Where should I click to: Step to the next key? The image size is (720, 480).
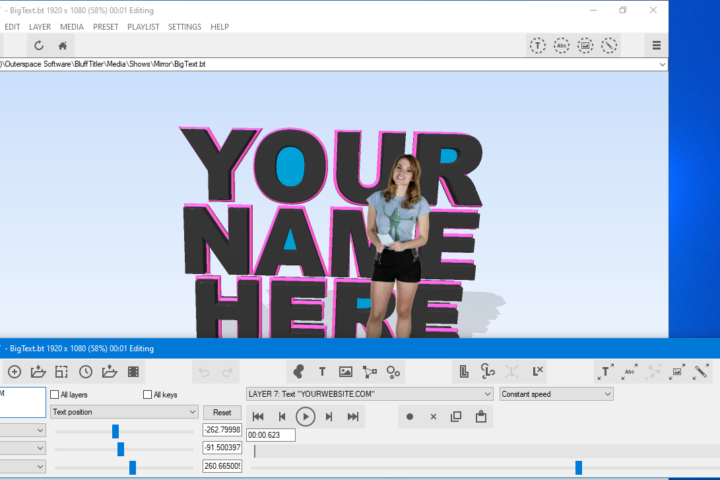329,417
